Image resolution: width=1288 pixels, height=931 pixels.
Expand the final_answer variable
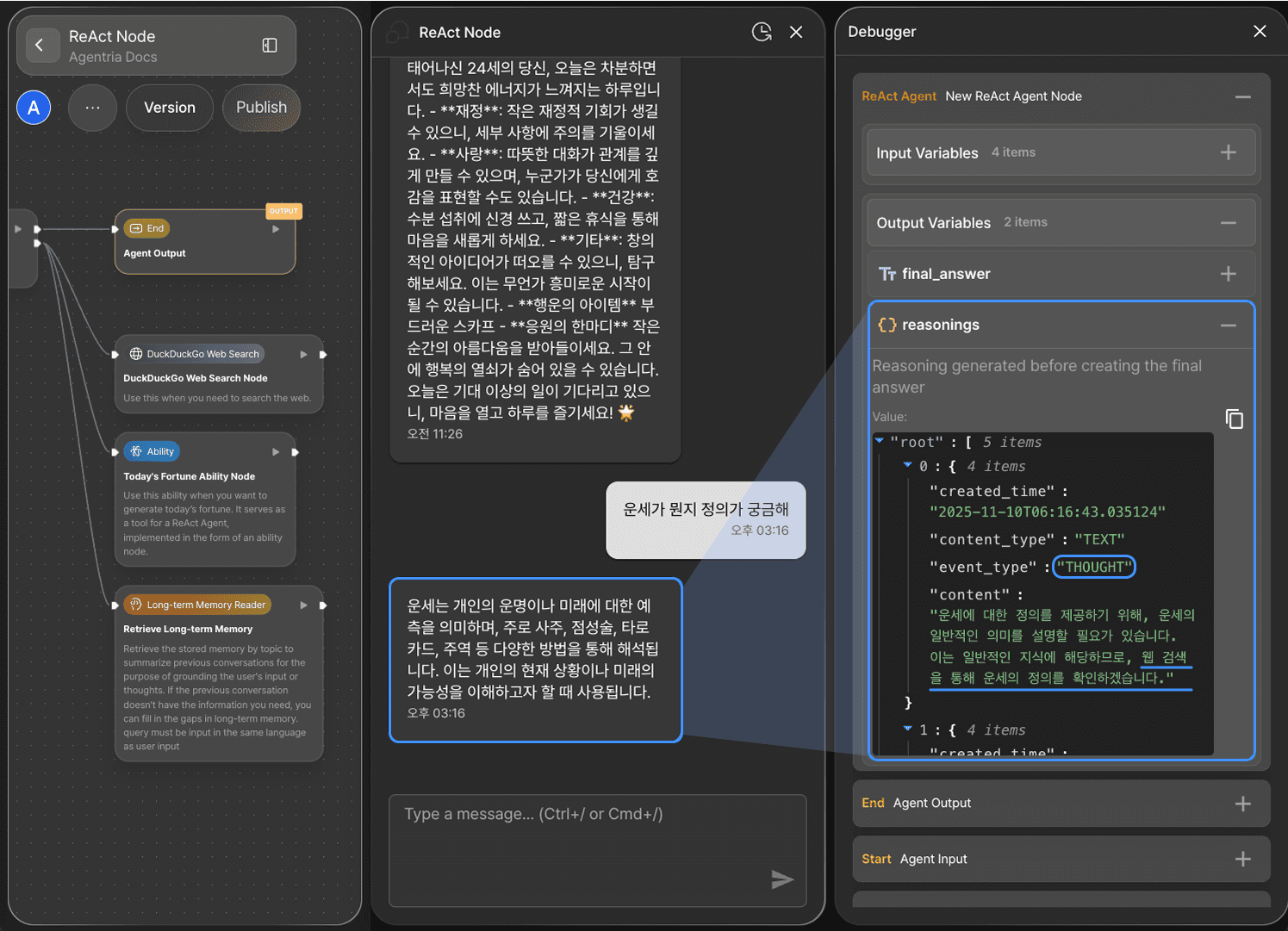(x=1229, y=274)
